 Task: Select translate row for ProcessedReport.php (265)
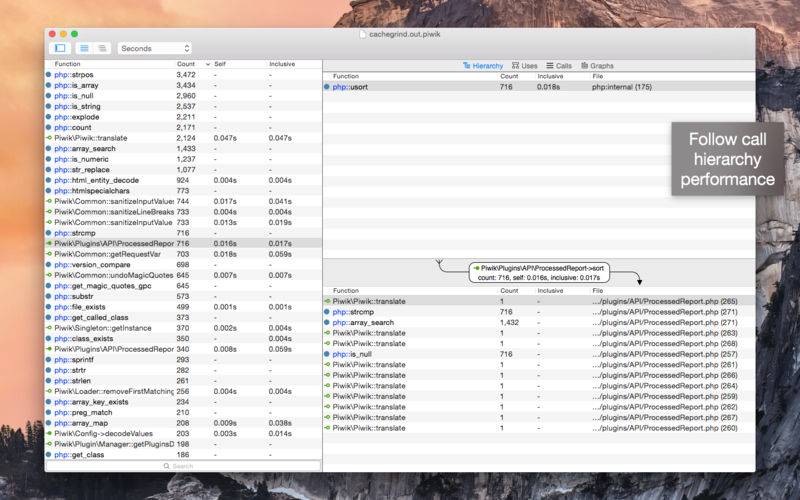(x=539, y=301)
